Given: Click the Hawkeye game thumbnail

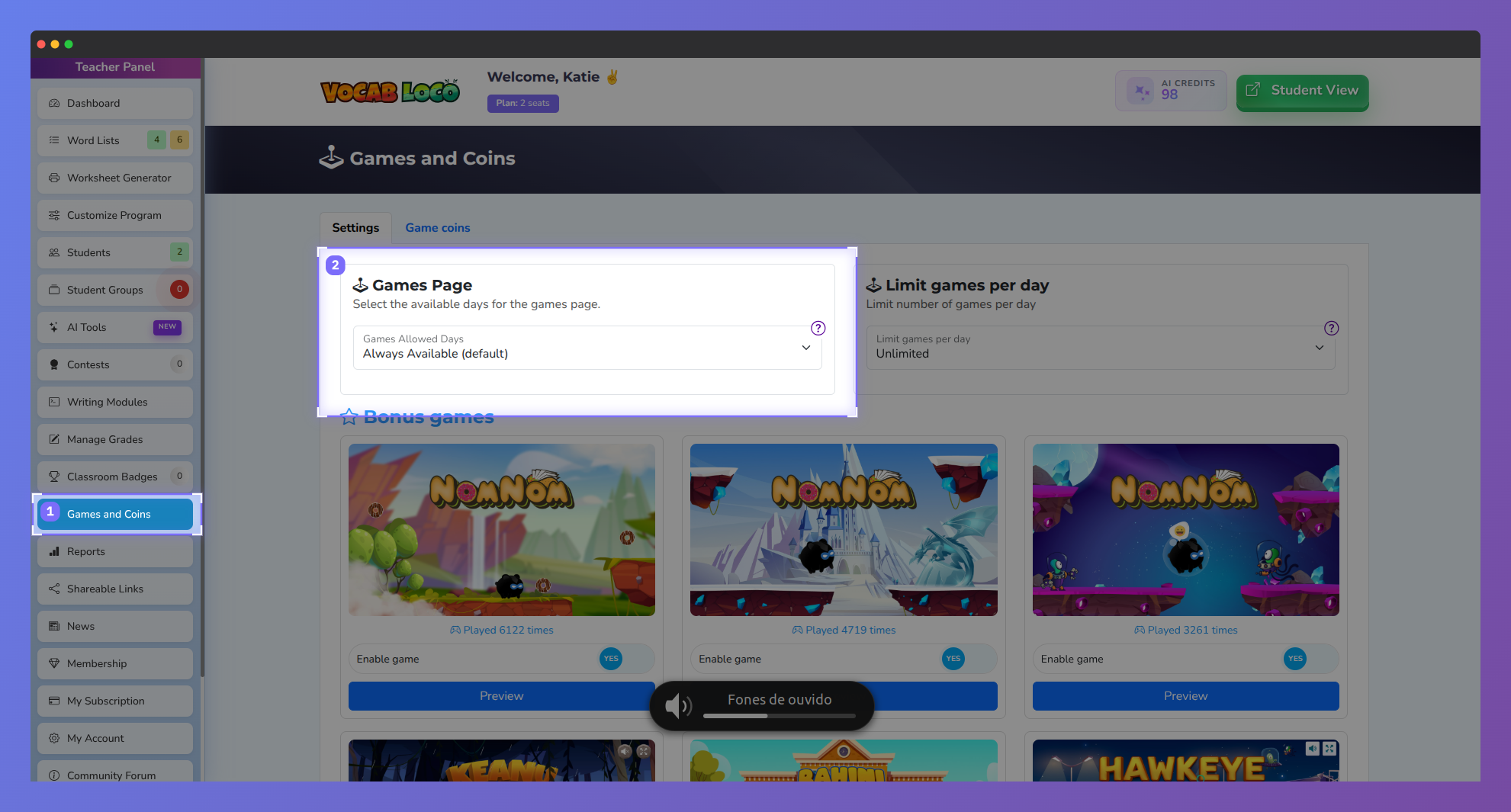Looking at the screenshot, I should pyautogui.click(x=1185, y=760).
